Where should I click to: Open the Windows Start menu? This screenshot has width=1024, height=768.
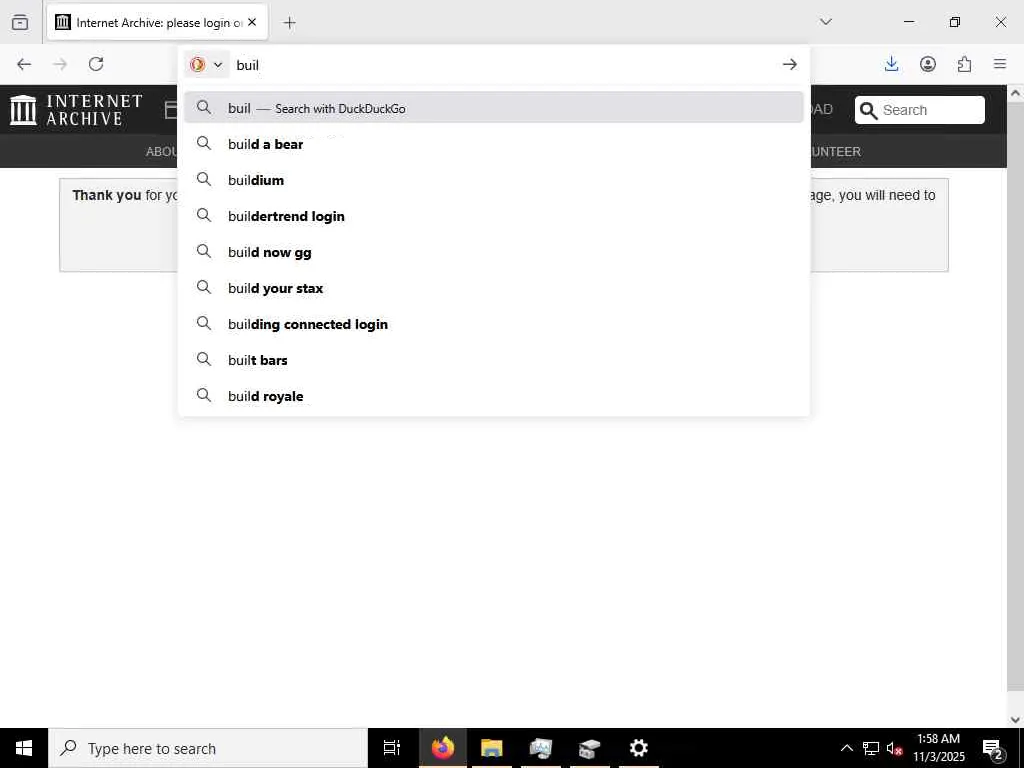point(24,748)
